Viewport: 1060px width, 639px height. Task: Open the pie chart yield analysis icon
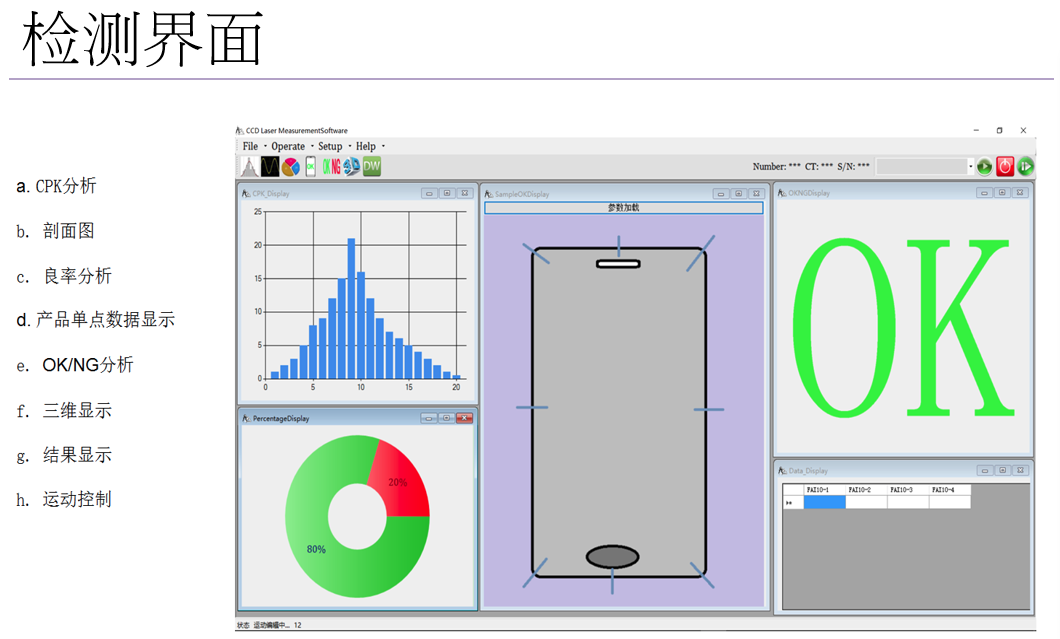tap(291, 166)
